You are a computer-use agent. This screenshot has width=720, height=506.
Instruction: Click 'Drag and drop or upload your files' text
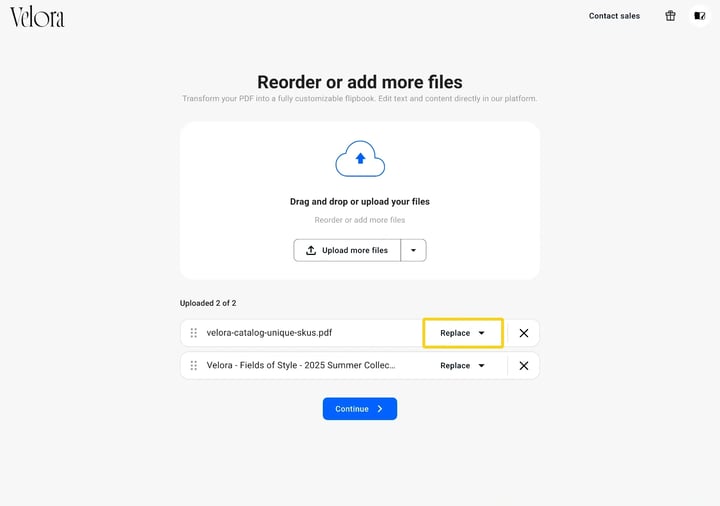click(x=360, y=202)
